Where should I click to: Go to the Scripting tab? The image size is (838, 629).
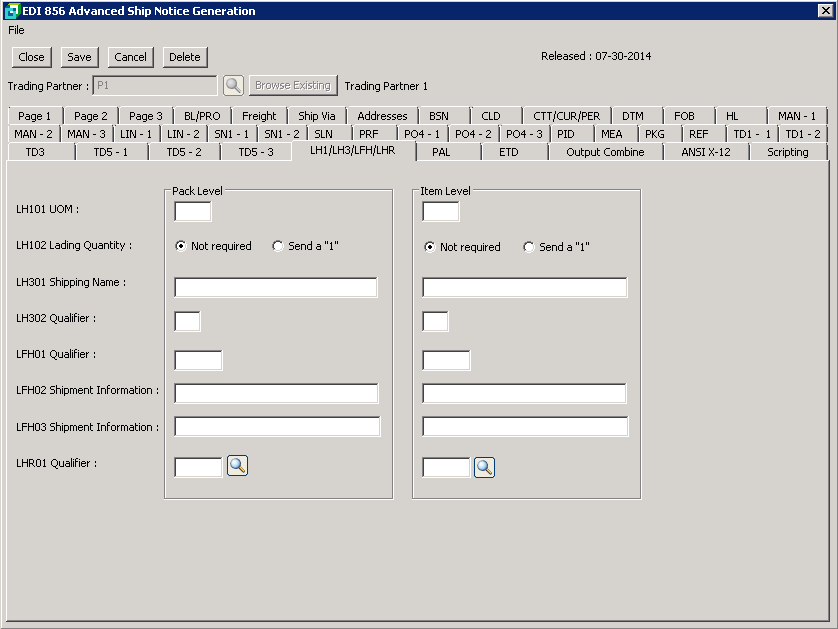pos(787,152)
